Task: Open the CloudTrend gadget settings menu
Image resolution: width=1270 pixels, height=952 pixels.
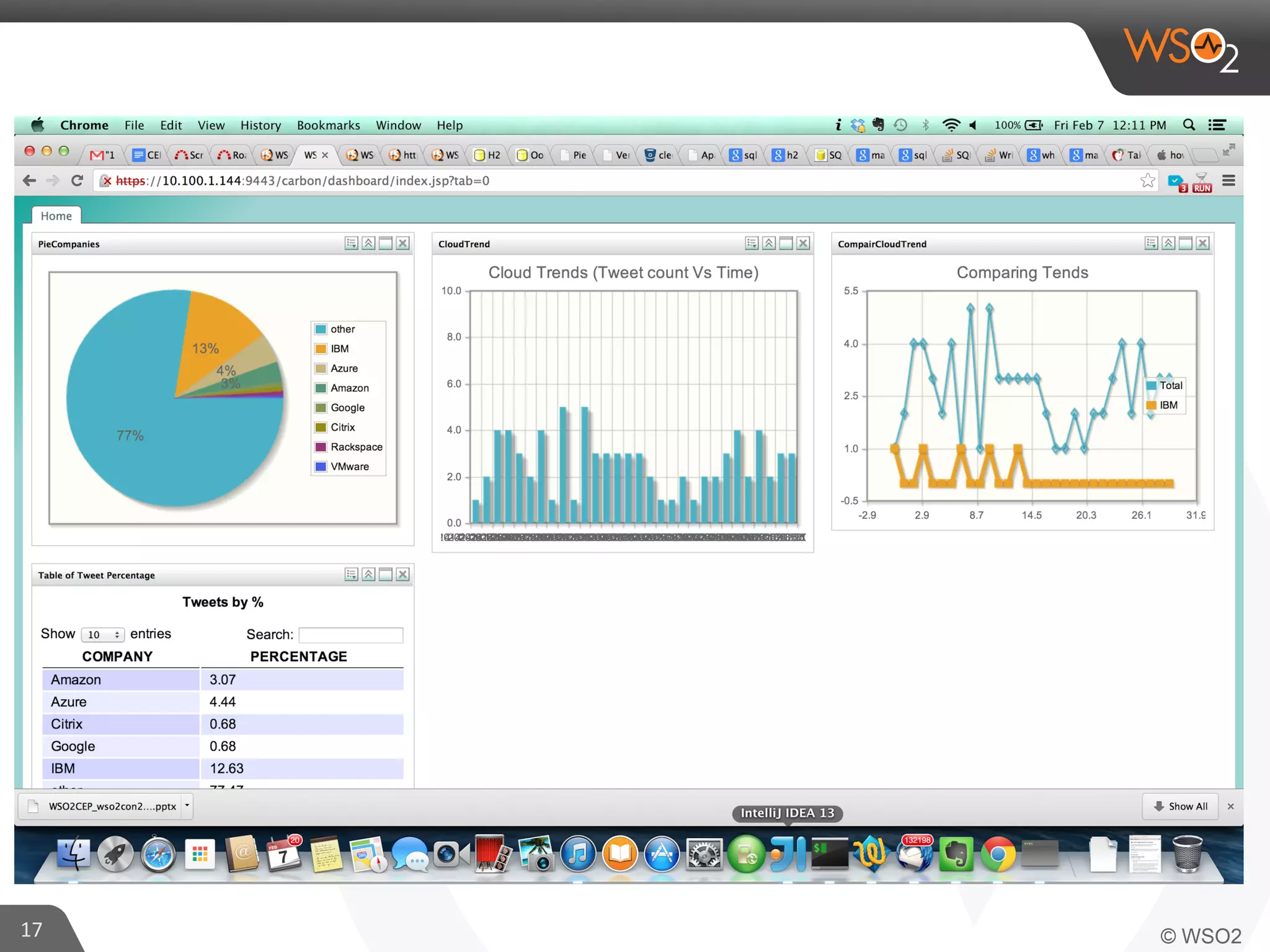Action: pos(752,244)
